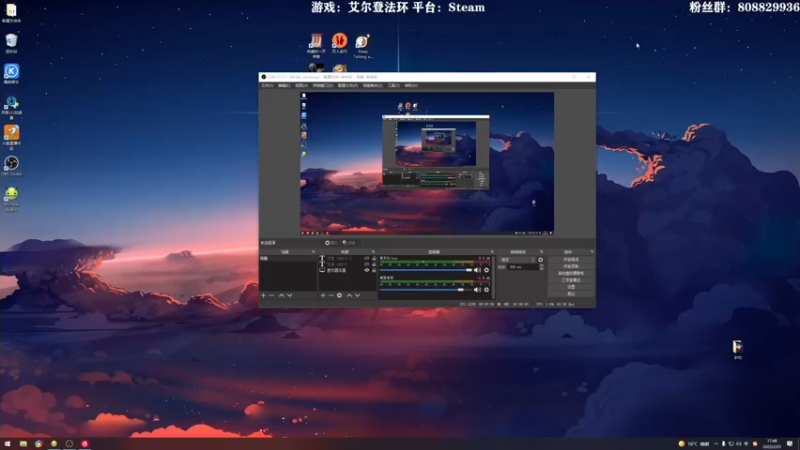Adjust the Mic/Aux volume slider

(x=426, y=270)
